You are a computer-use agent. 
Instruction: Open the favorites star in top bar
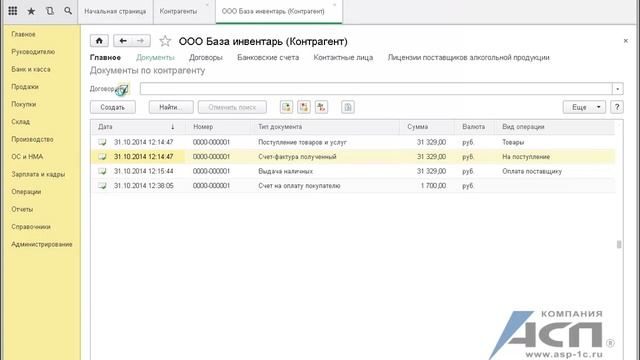[x=31, y=11]
